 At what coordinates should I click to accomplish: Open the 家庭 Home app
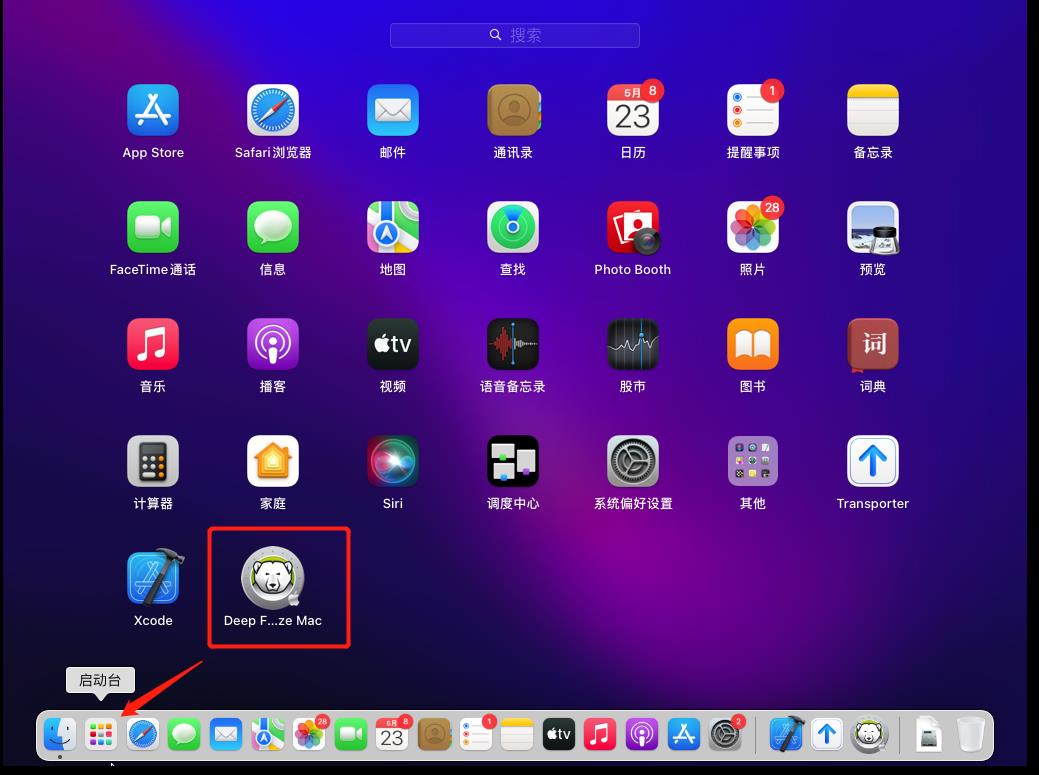272,461
